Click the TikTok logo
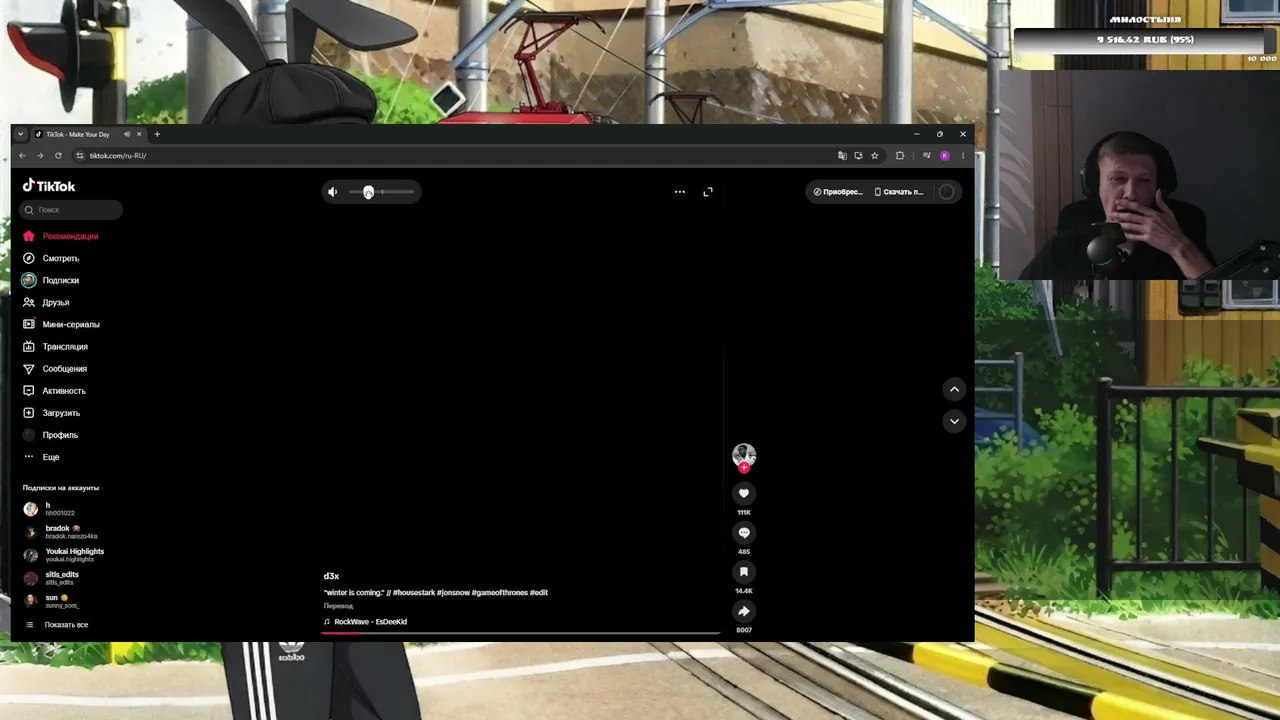This screenshot has width=1280, height=720. [49, 186]
